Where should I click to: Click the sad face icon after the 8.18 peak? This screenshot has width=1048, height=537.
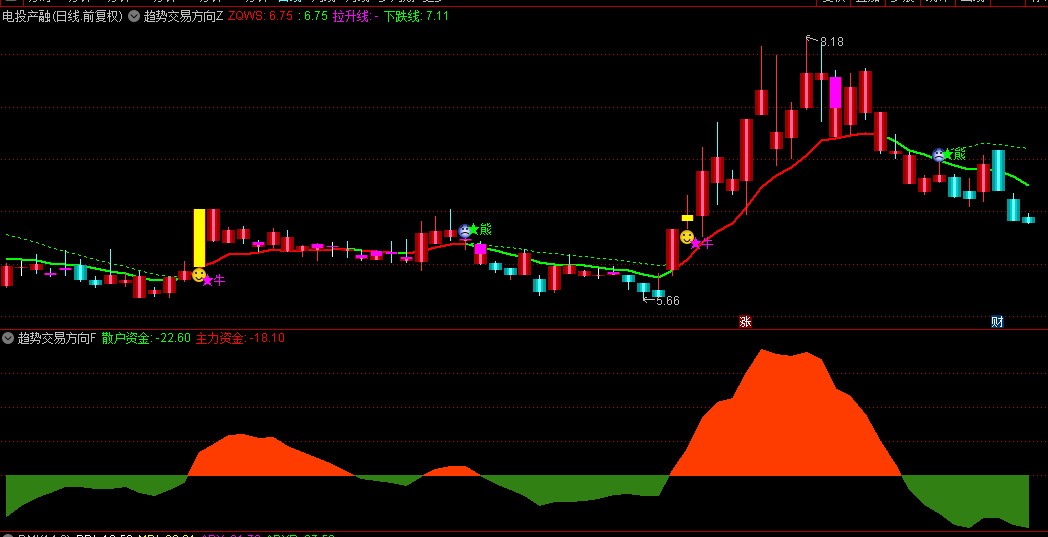coord(939,155)
